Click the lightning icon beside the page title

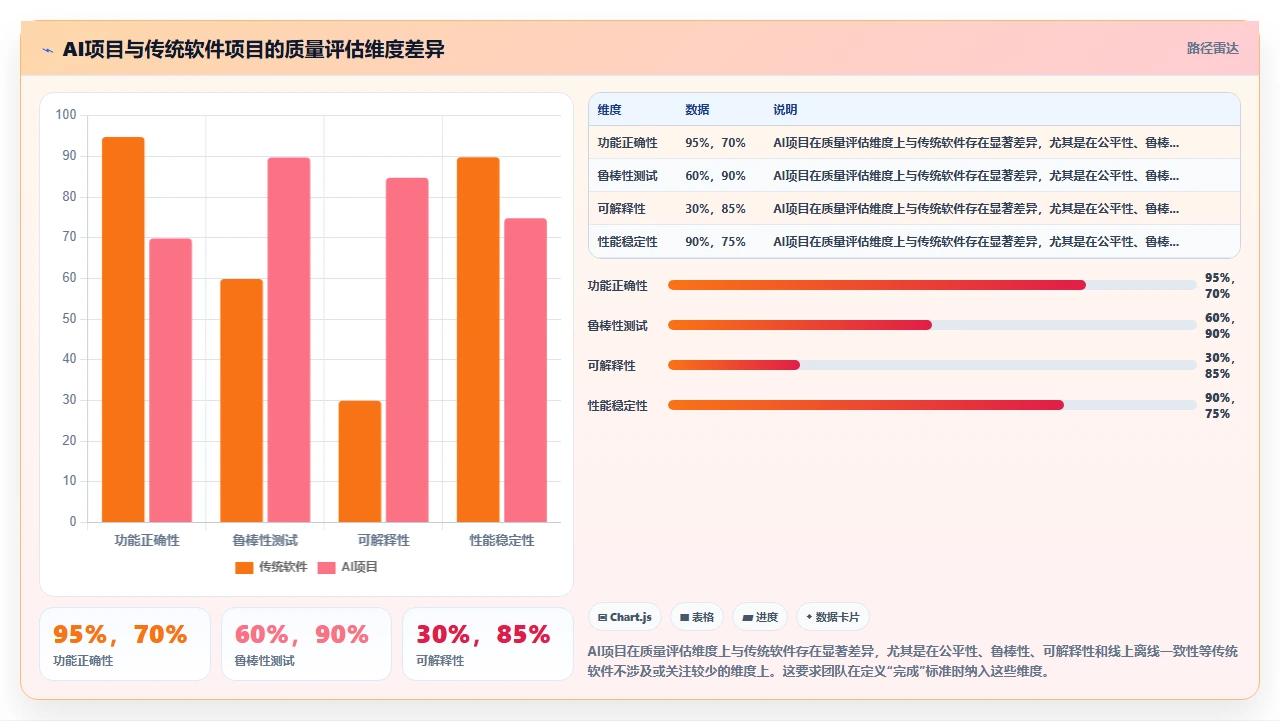[47, 50]
